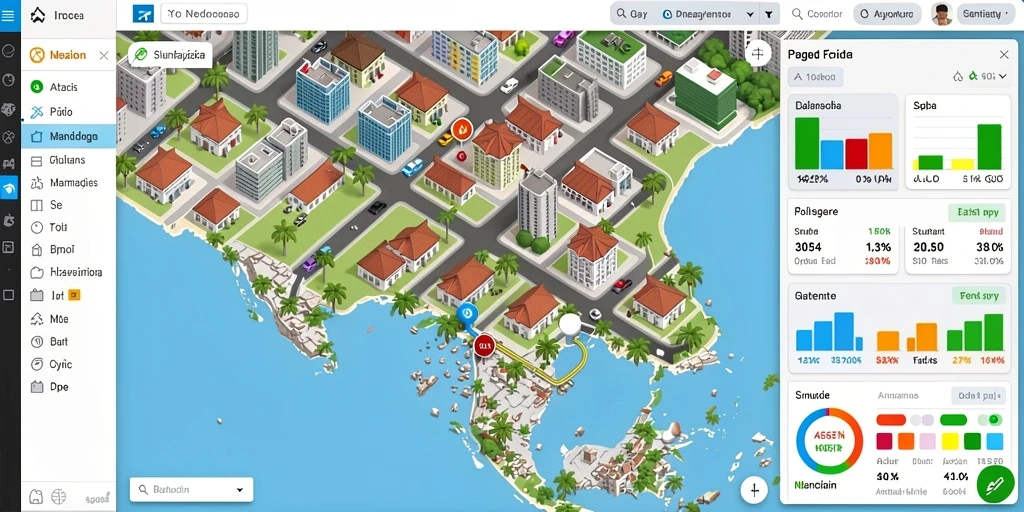
Task: Click the user avatar photo
Action: pyautogui.click(x=941, y=14)
